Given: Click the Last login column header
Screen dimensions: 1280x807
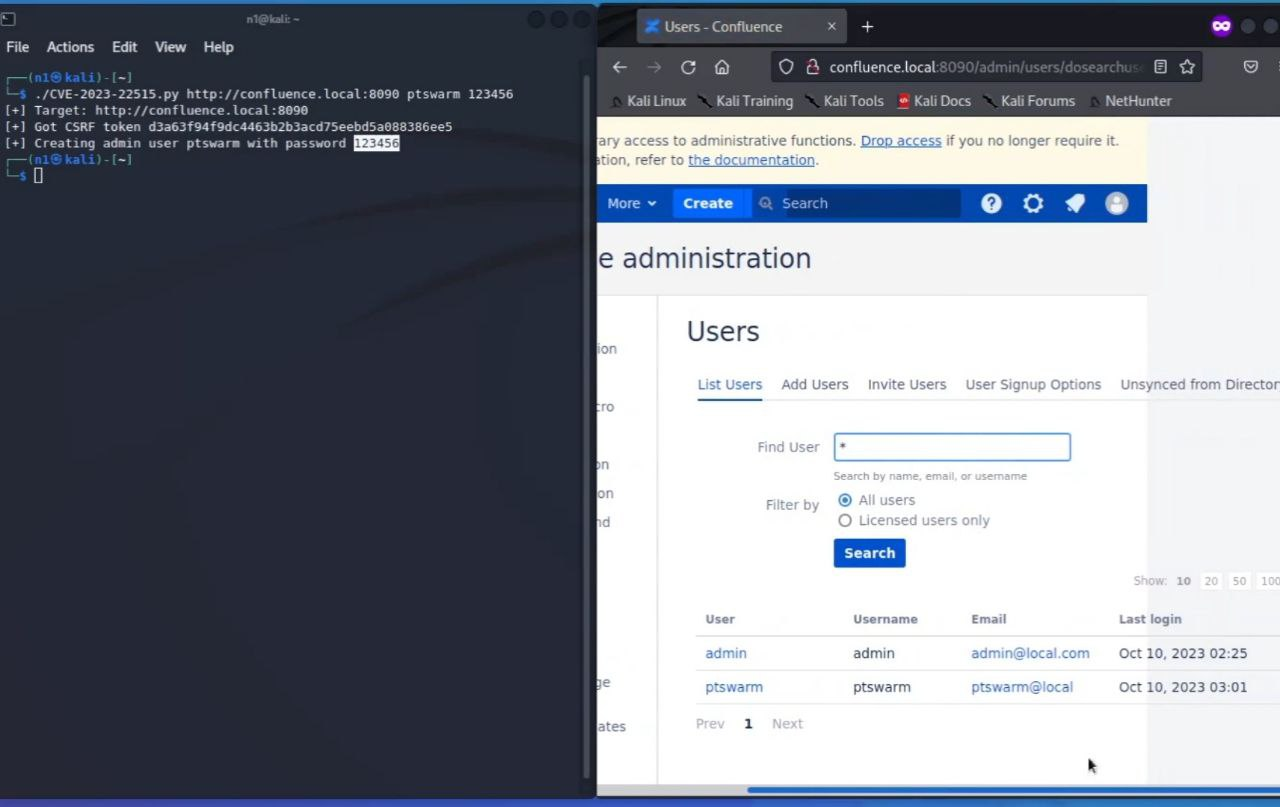Looking at the screenshot, I should point(1150,619).
